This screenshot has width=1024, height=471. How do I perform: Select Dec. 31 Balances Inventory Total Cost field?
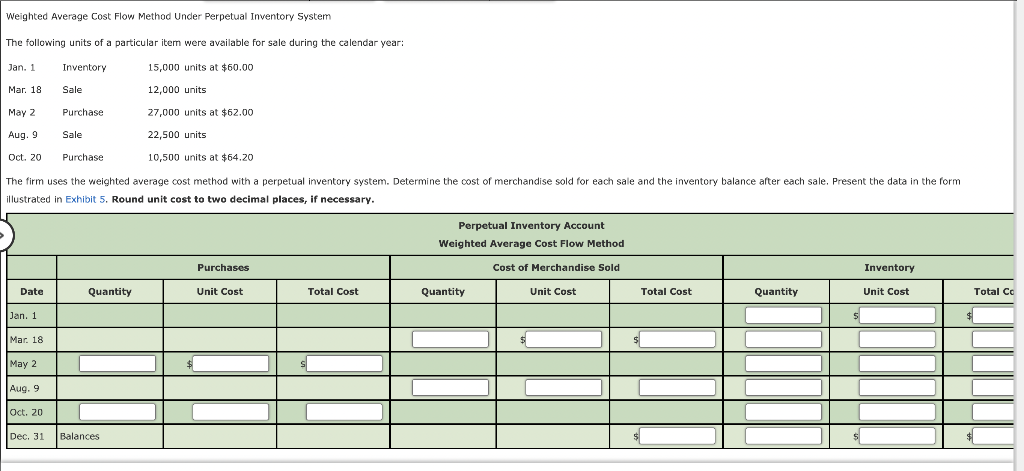click(x=993, y=436)
